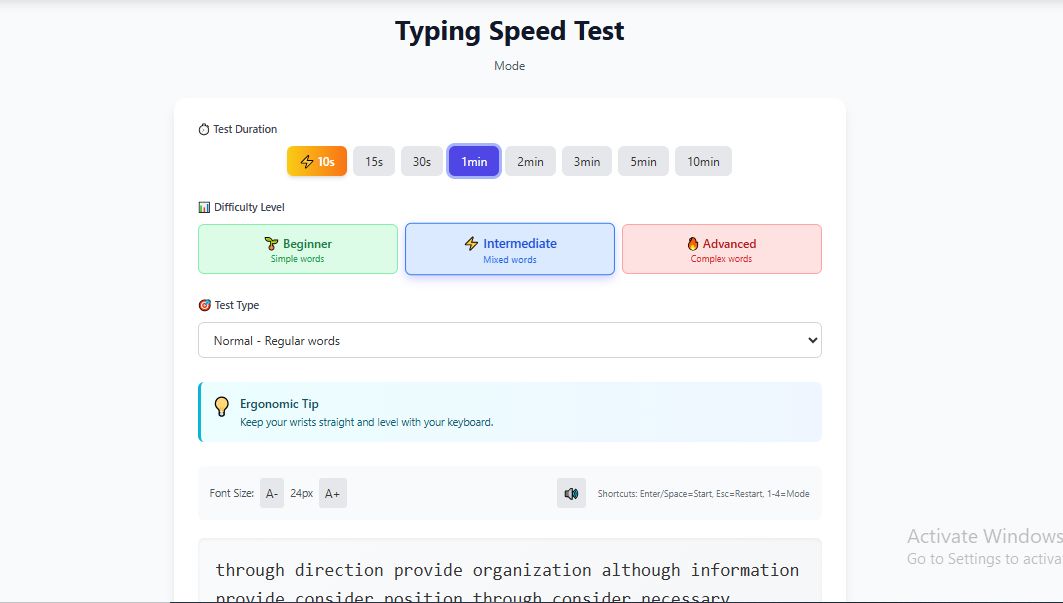Click the seedling icon on Beginner
The width and height of the screenshot is (1063, 603).
tap(271, 243)
